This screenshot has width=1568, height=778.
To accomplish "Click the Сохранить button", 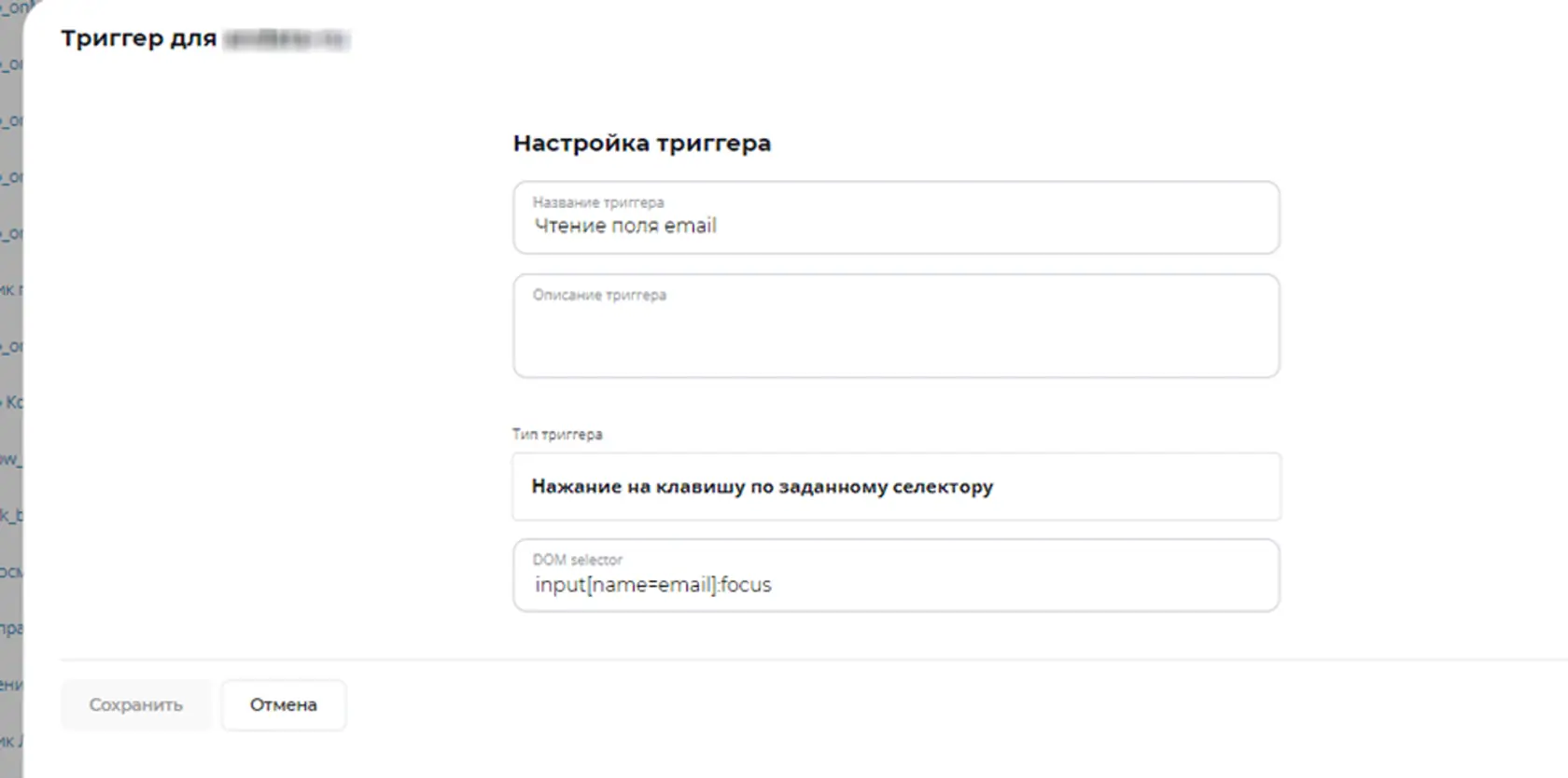I will click(x=136, y=705).
